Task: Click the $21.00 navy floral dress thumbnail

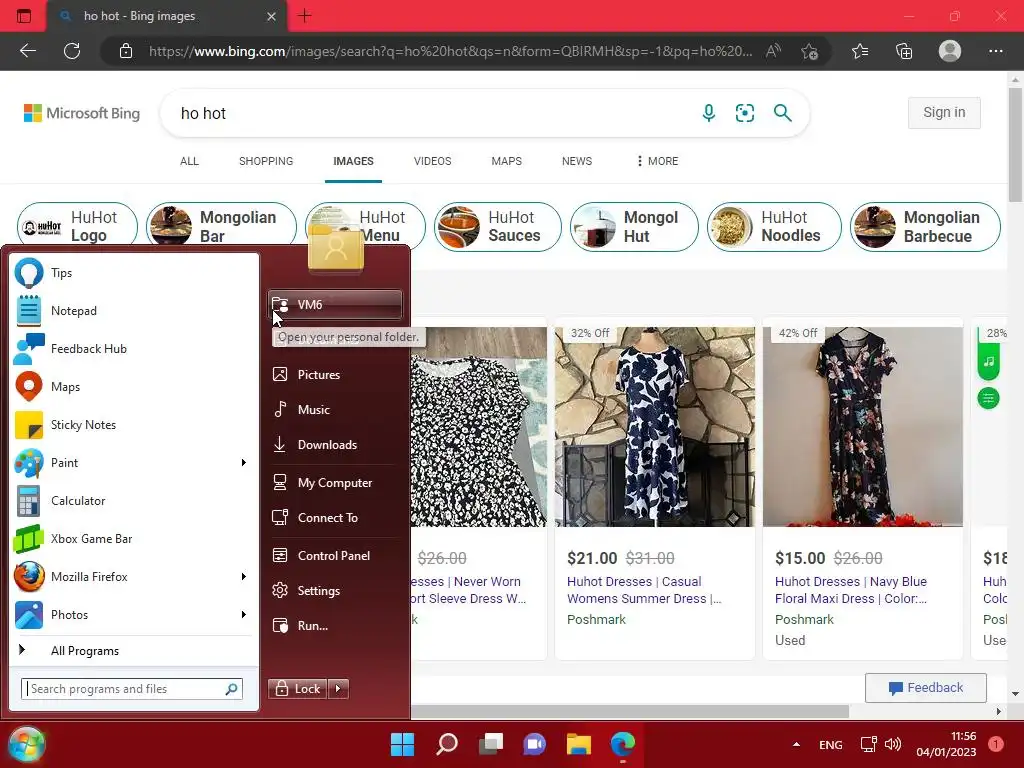Action: (654, 426)
